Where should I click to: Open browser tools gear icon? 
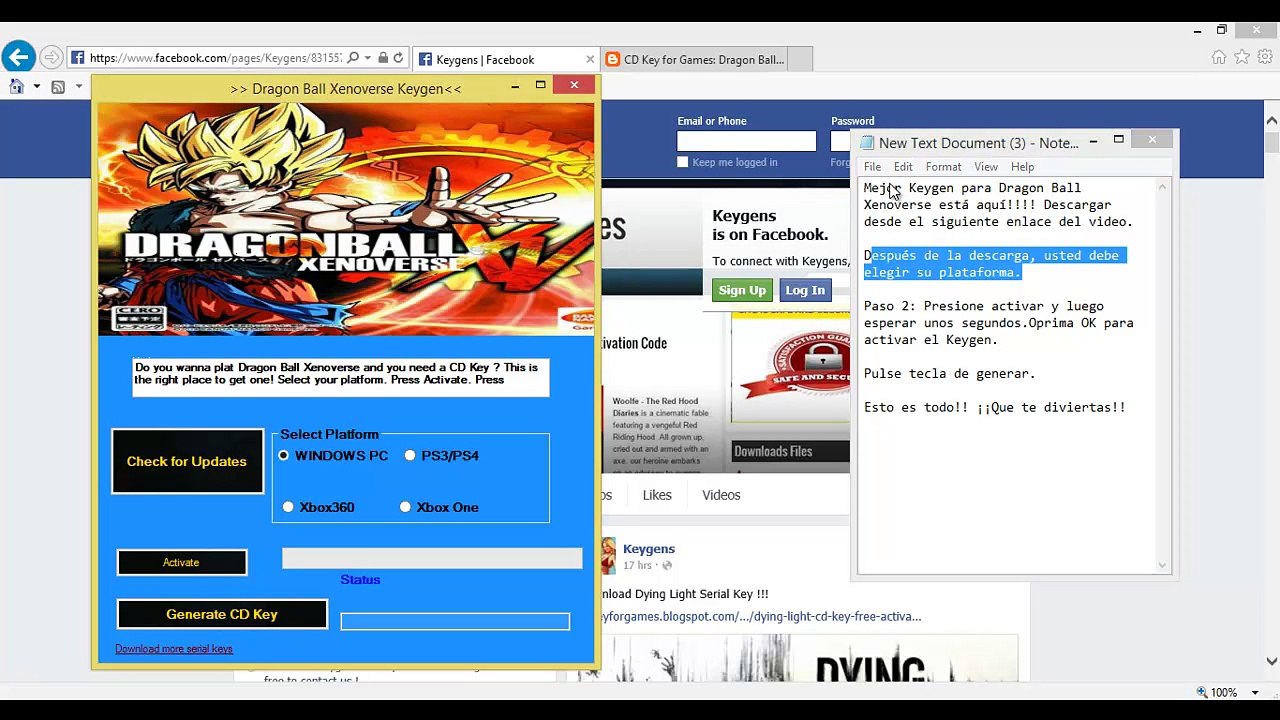coord(1265,57)
